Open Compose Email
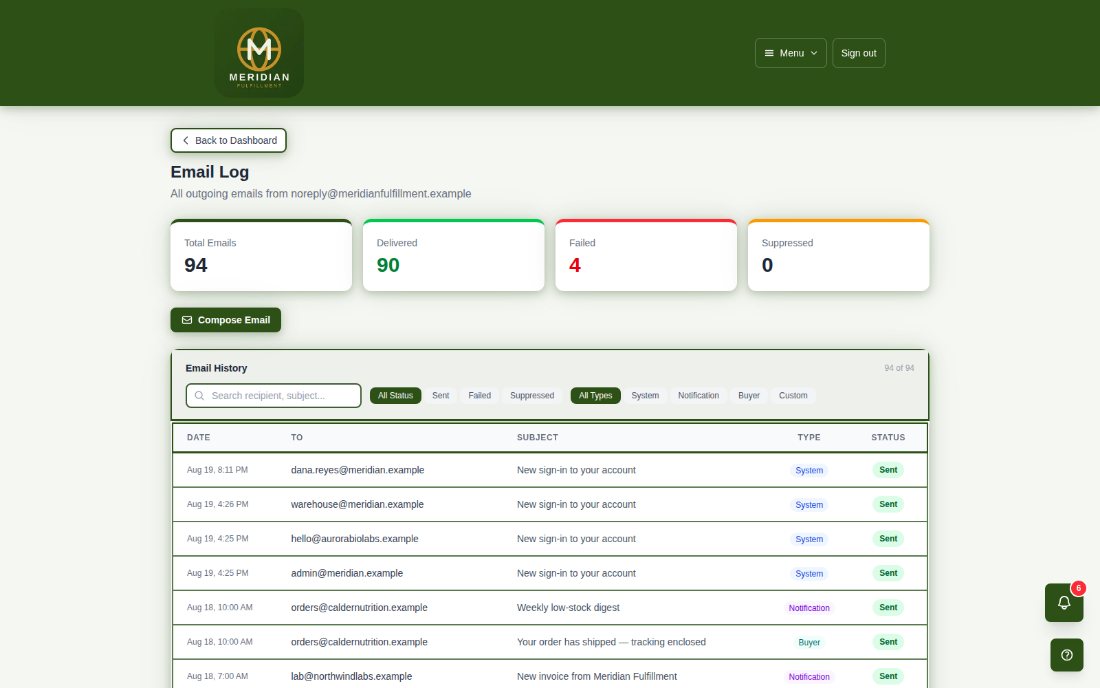 pyautogui.click(x=225, y=320)
